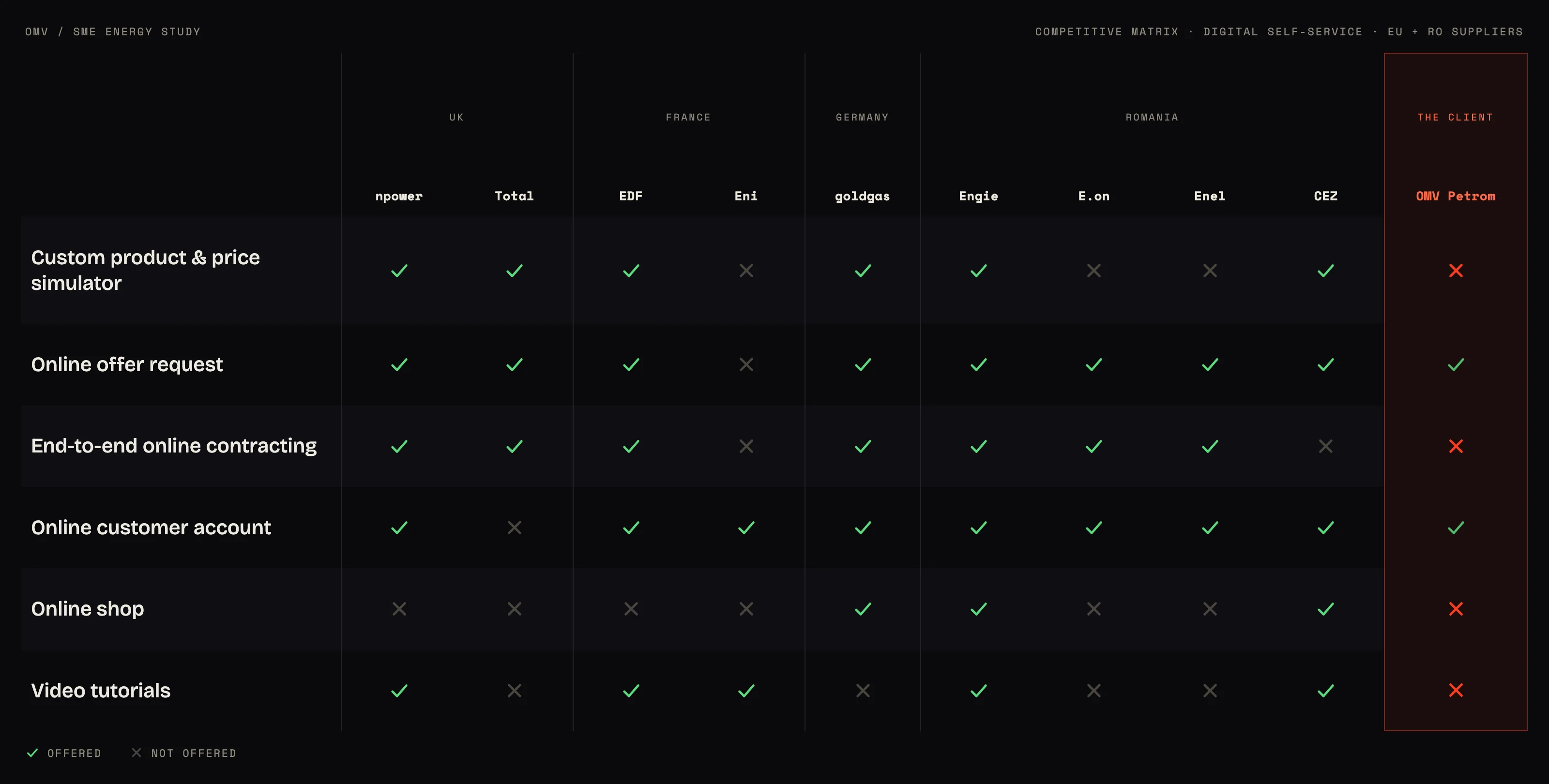Screen dimensions: 1549x784
Task: Click the 'OFFERED' legend label
Action: 75,754
